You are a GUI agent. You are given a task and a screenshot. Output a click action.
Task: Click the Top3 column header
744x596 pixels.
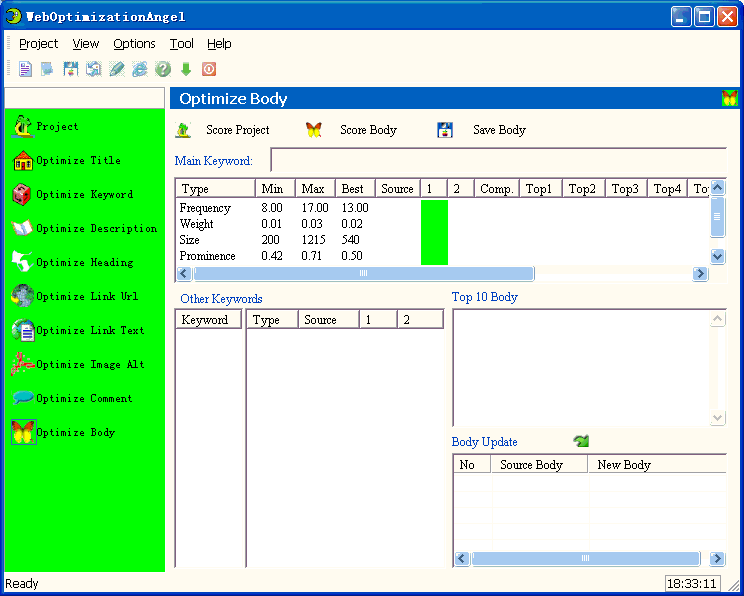click(x=626, y=189)
